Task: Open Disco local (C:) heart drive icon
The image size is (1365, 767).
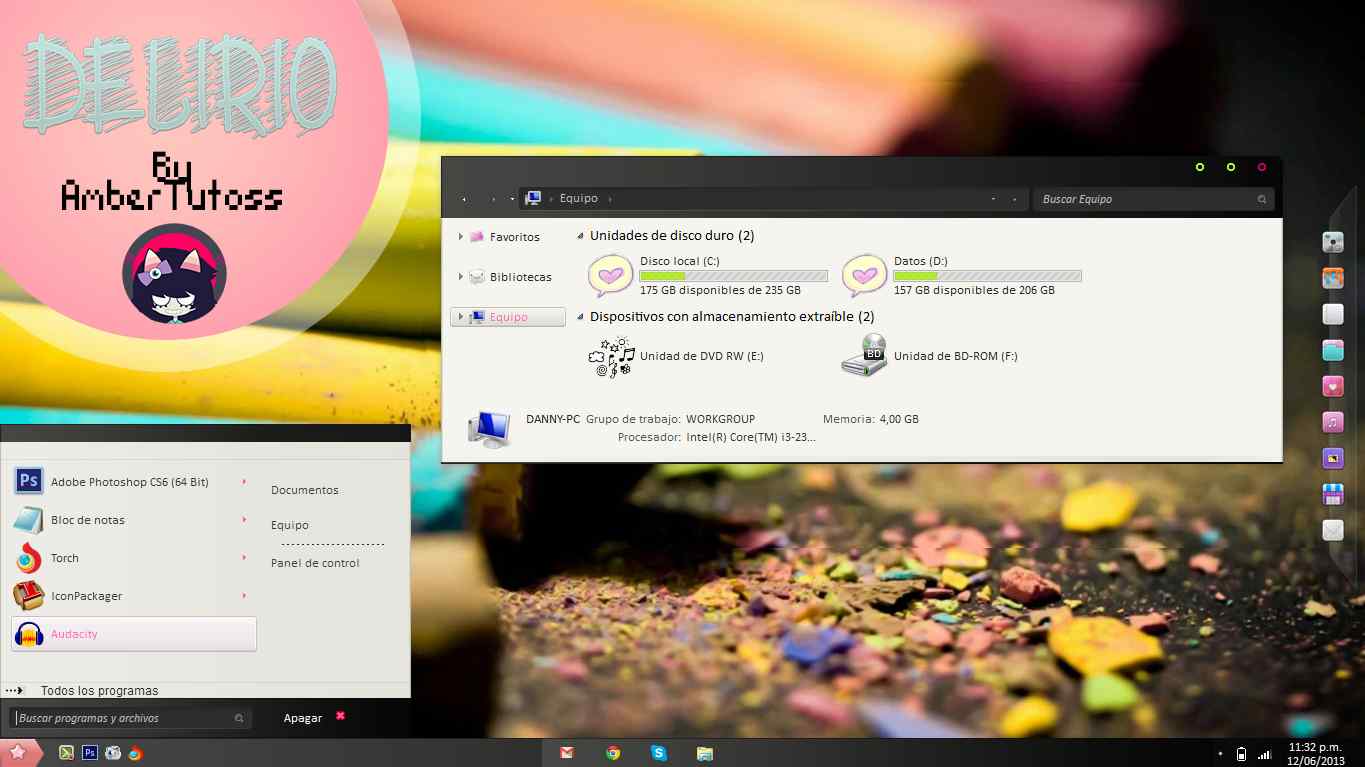Action: (610, 276)
